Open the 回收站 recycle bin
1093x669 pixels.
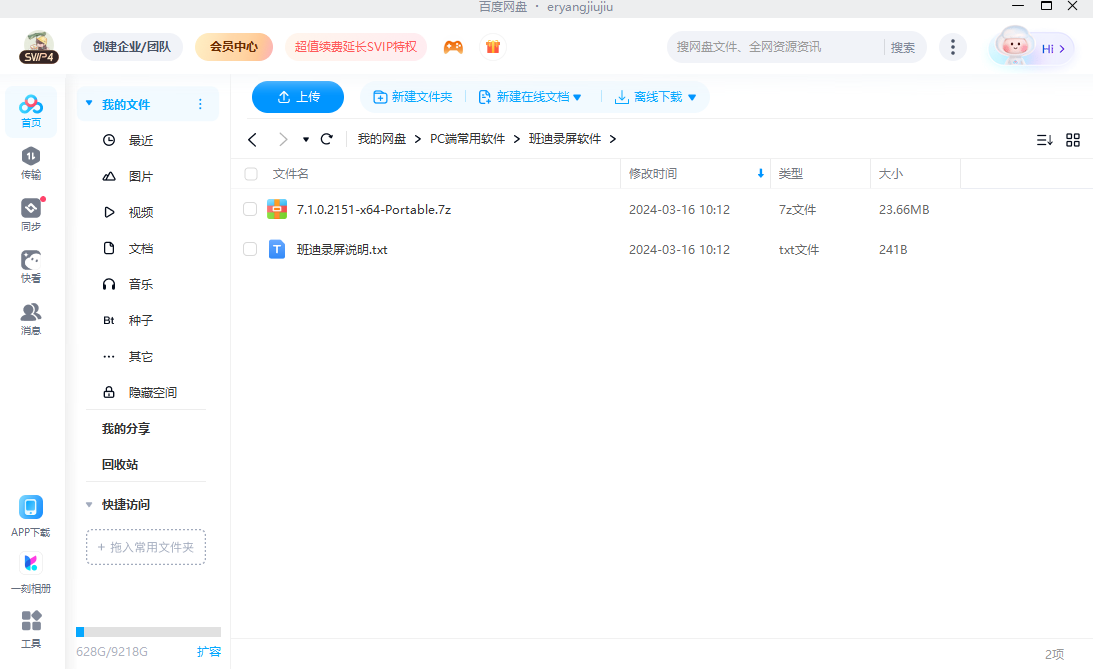point(120,465)
